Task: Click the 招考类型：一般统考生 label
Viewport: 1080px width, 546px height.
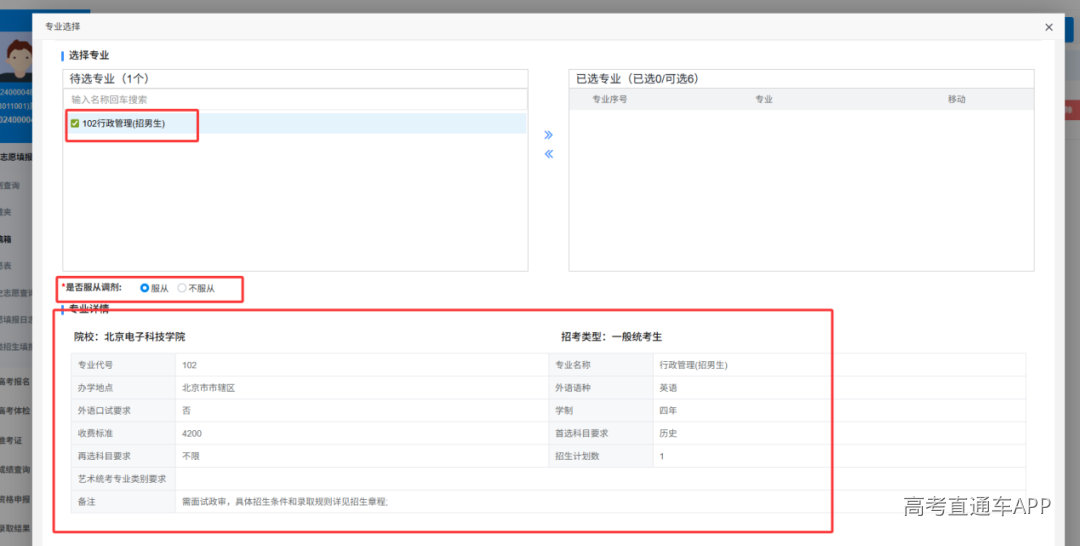Action: point(611,337)
